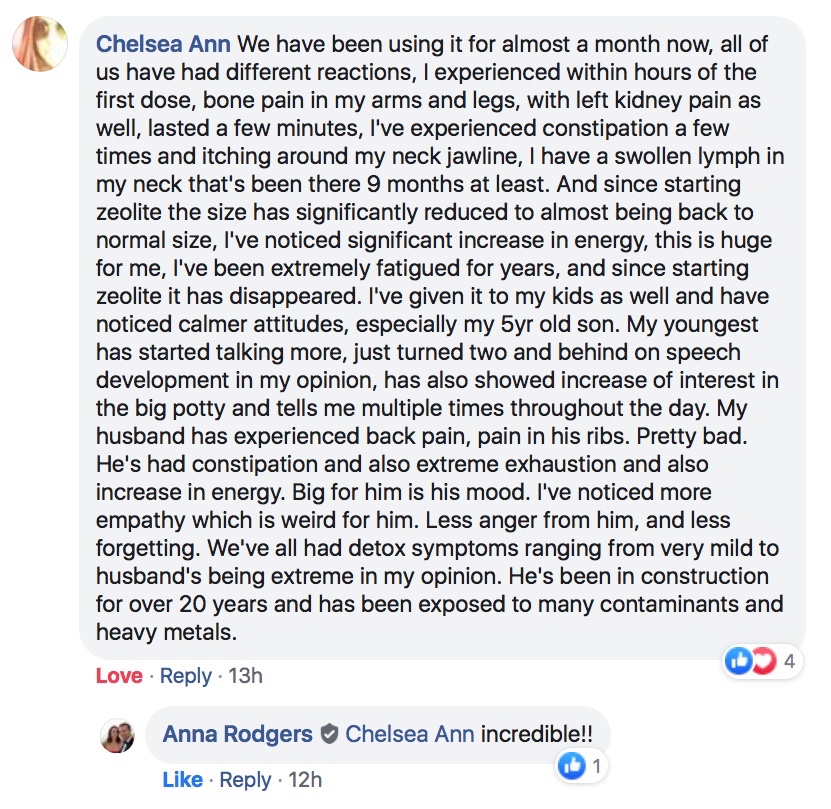Open the Chelsea Ann mention in Anna's reply
This screenshot has width=831, height=809.
pyautogui.click(x=410, y=735)
